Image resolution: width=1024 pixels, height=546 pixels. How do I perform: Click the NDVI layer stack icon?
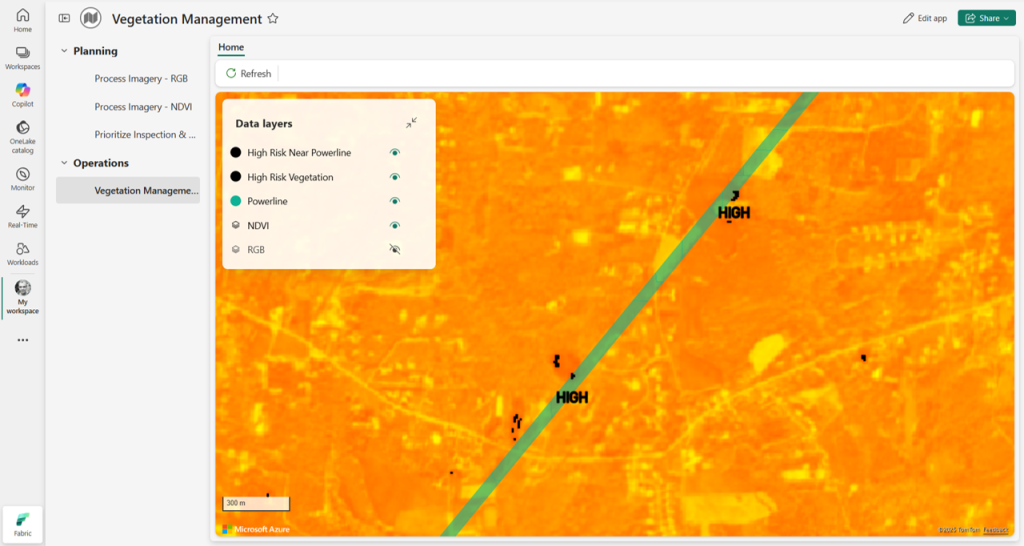(236, 225)
